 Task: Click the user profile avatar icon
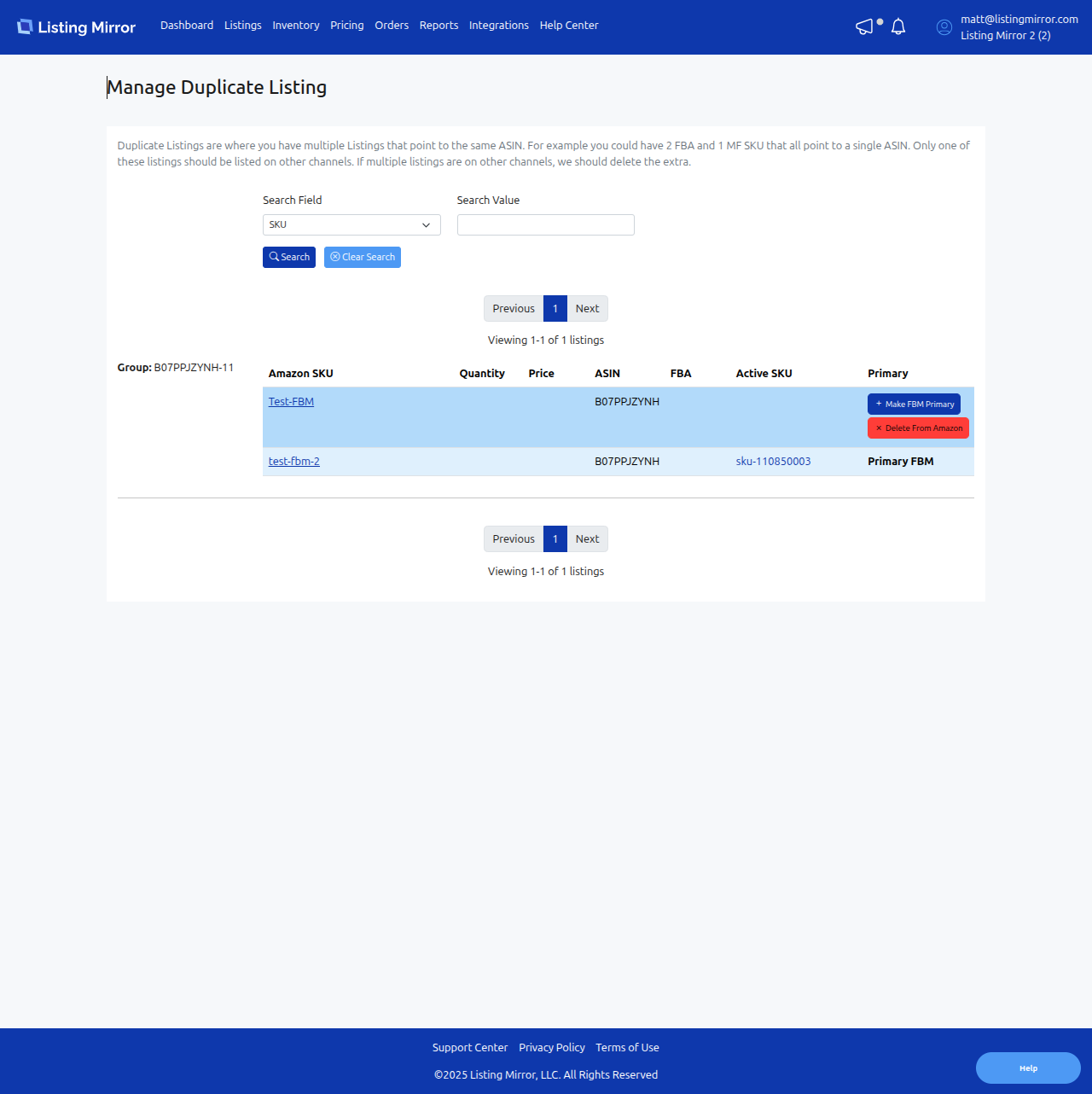pyautogui.click(x=944, y=27)
